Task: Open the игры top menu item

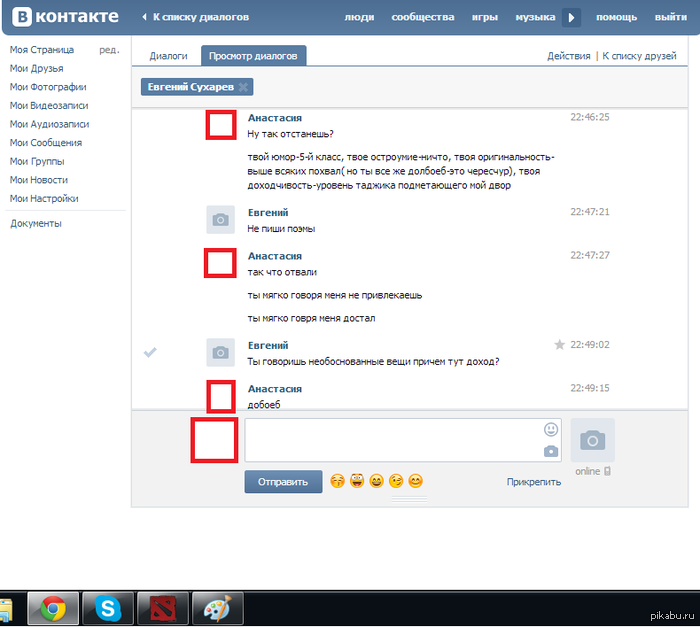Action: coord(485,17)
